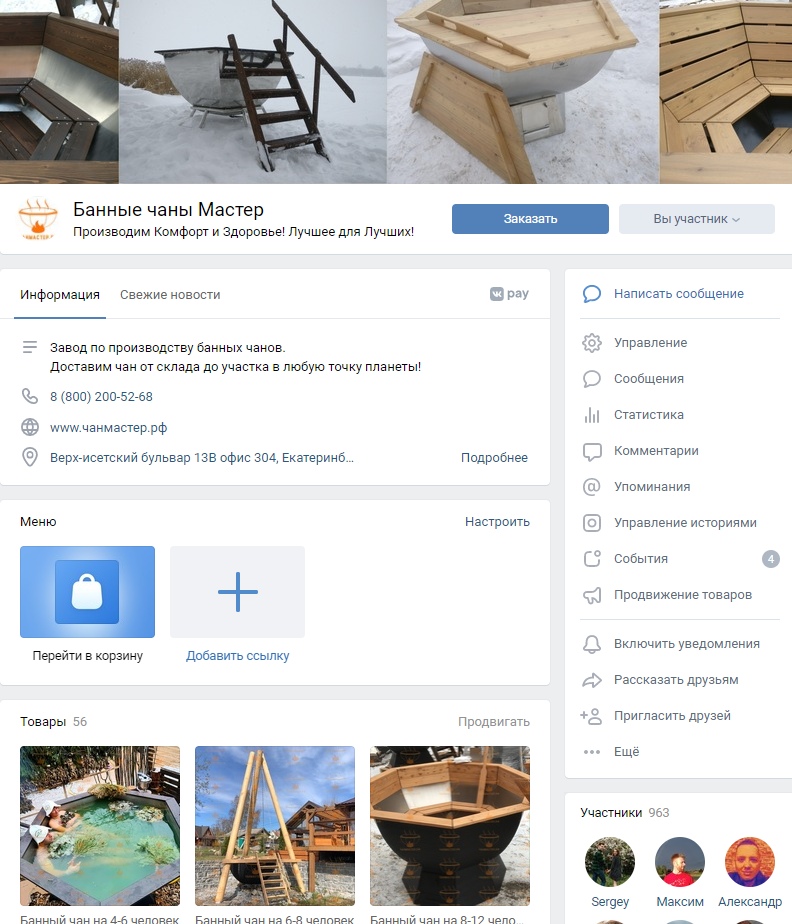This screenshot has height=924, width=792.
Task: Open the Вы участник dropdown
Action: point(697,219)
